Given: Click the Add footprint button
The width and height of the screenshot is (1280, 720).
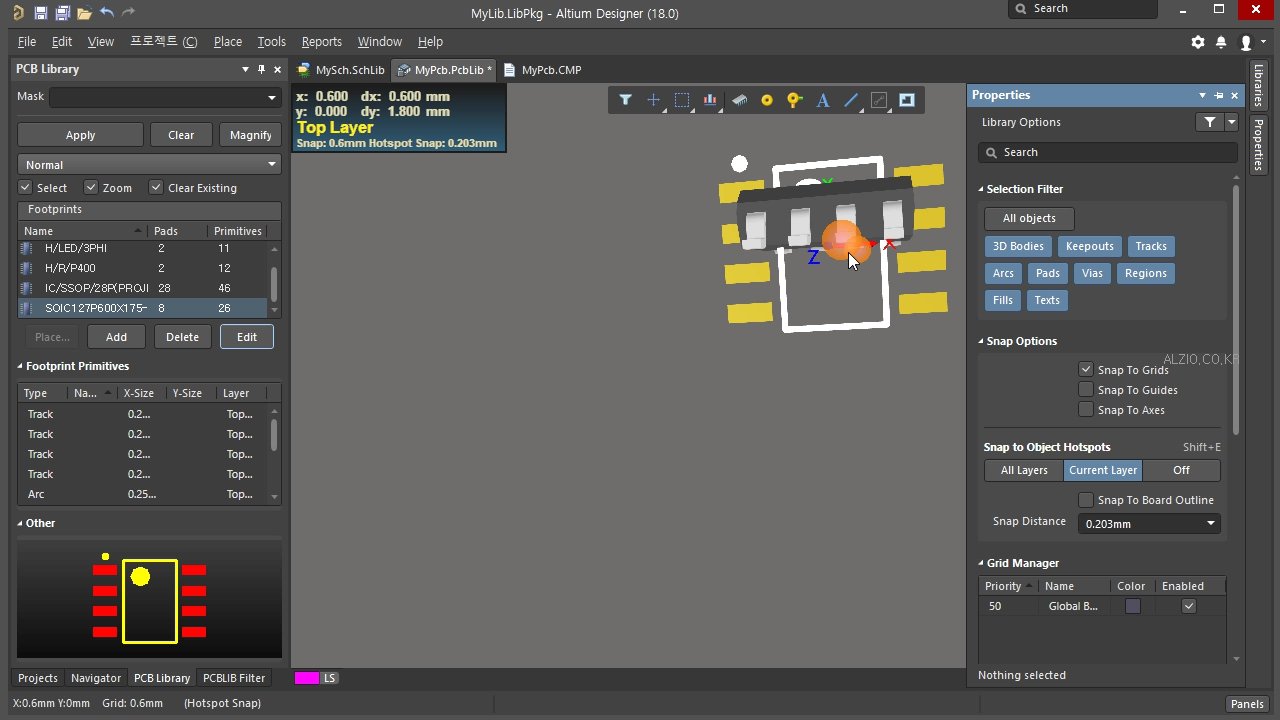Looking at the screenshot, I should tap(116, 337).
